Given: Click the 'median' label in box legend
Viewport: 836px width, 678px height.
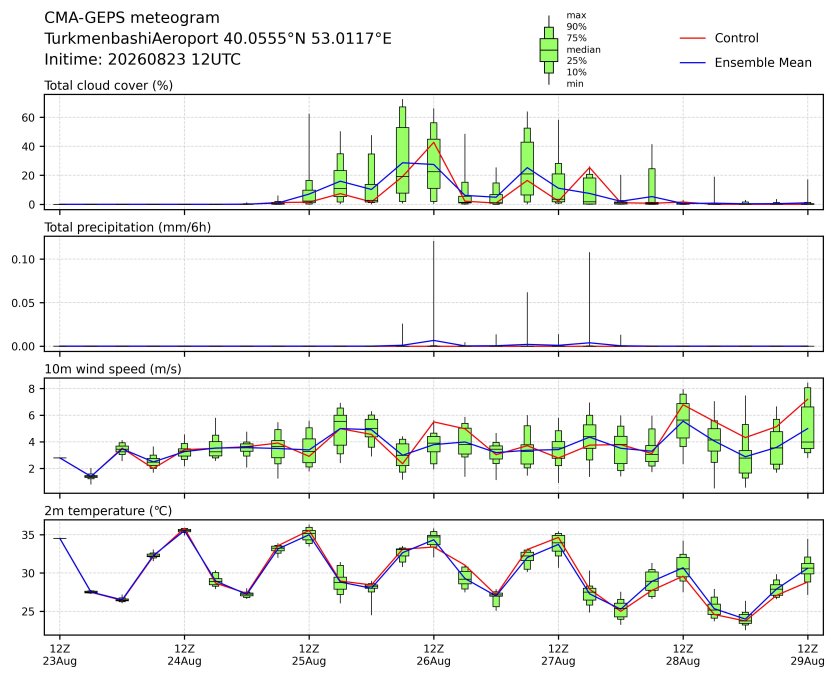Looking at the screenshot, I should coord(583,50).
